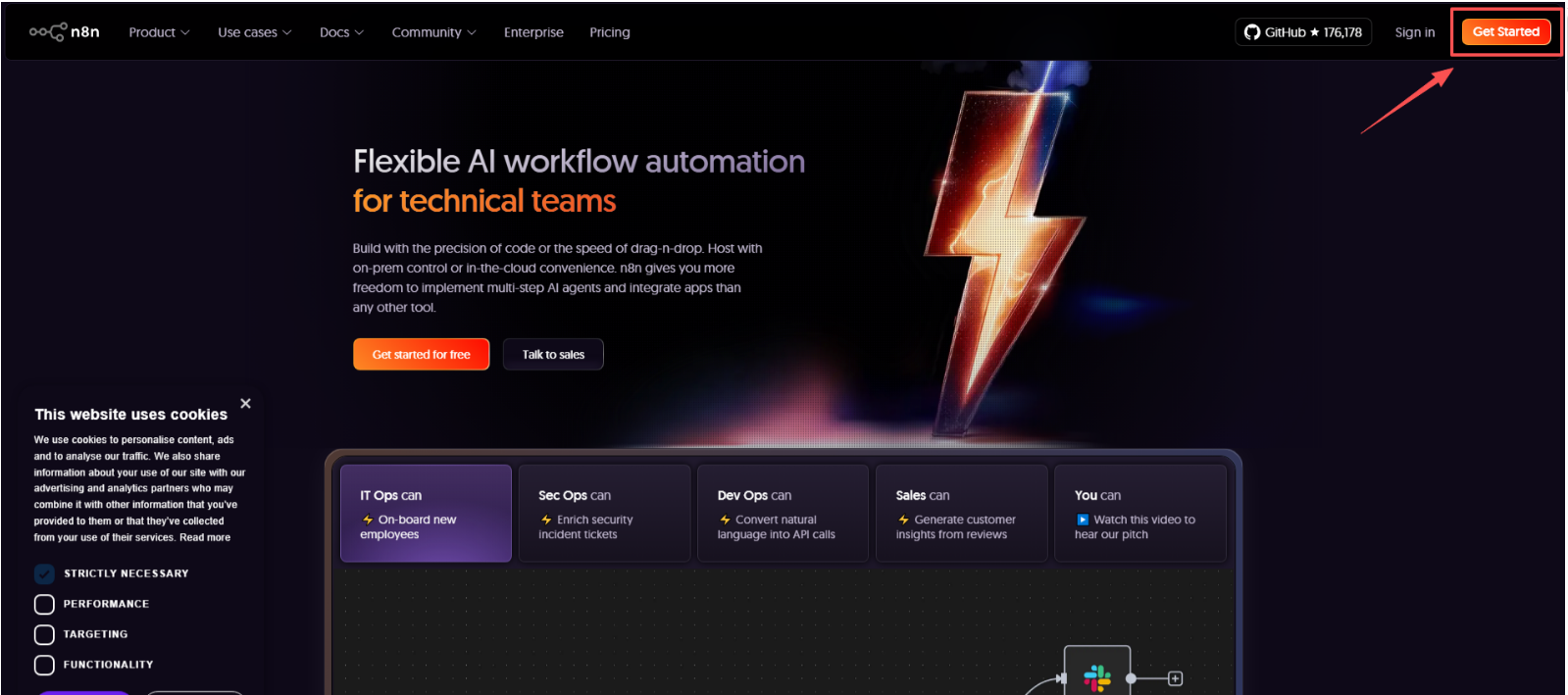
Task: Select the IT Ops can tab
Action: [x=426, y=513]
